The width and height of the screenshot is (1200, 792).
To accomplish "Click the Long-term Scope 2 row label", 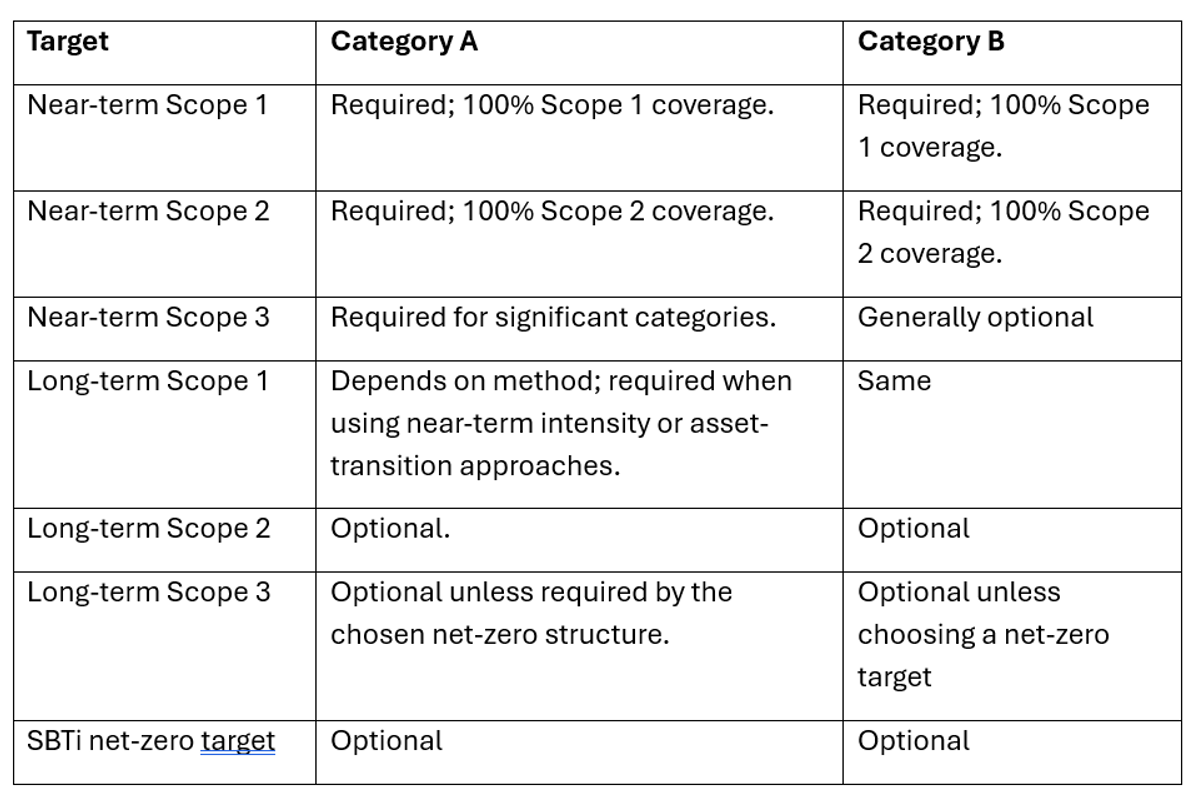I will (148, 529).
